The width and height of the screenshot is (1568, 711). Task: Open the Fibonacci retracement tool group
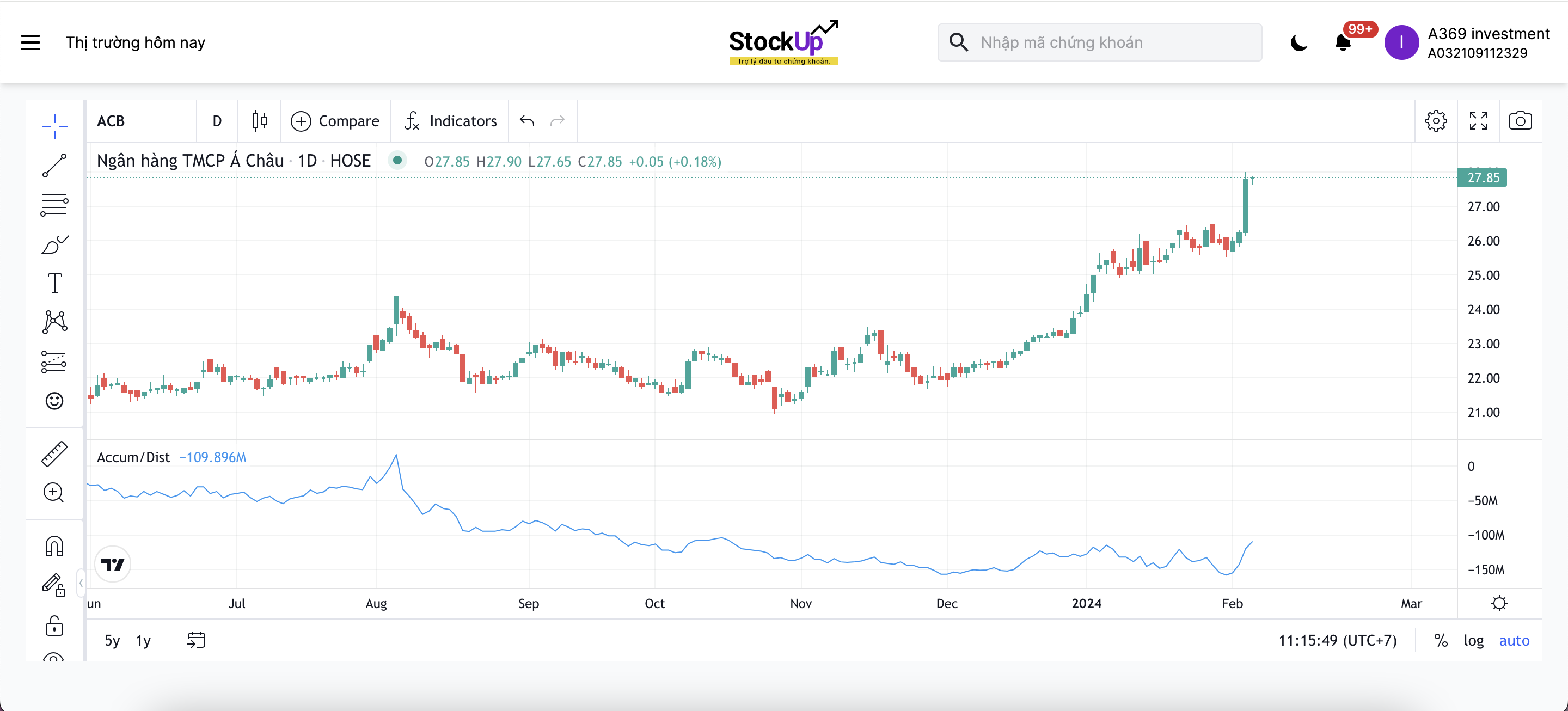(x=55, y=205)
